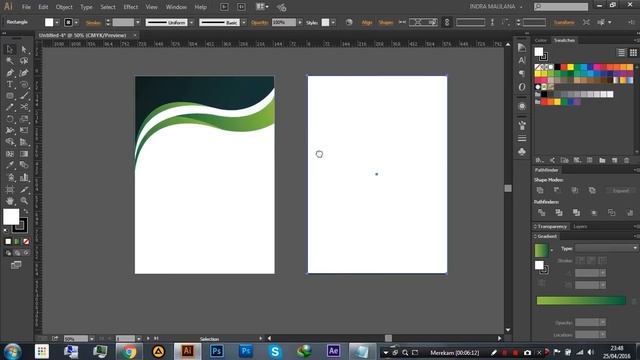
Task: Click the Trim pathfinder icon
Action: (559, 213)
